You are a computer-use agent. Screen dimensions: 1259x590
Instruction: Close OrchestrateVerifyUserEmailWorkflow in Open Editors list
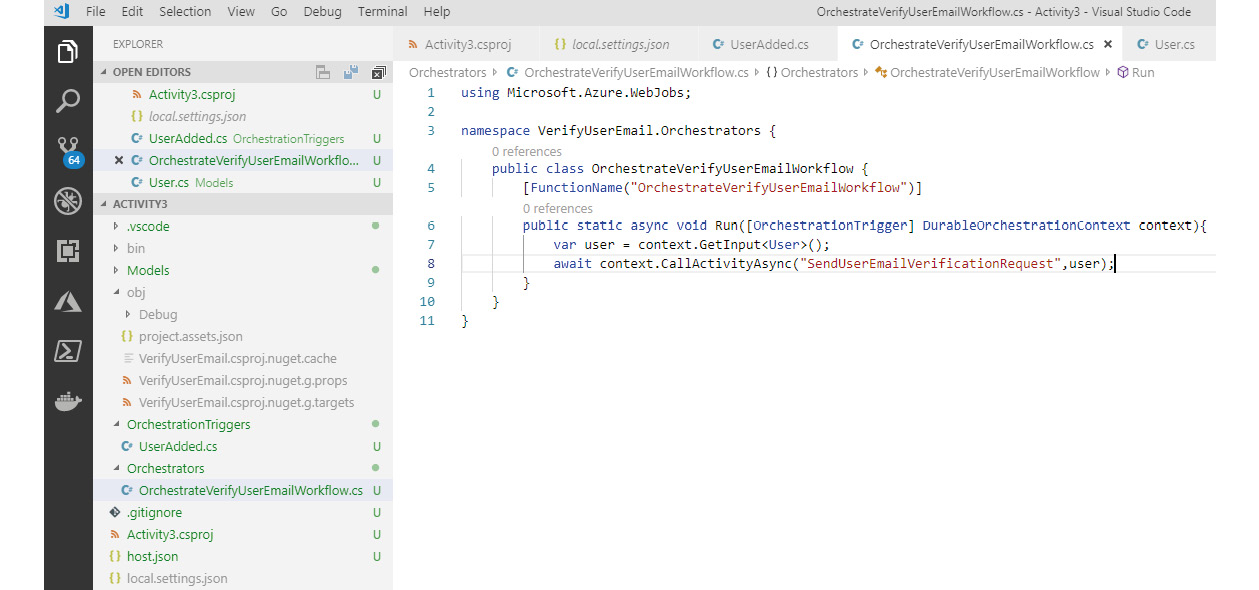tap(119, 160)
